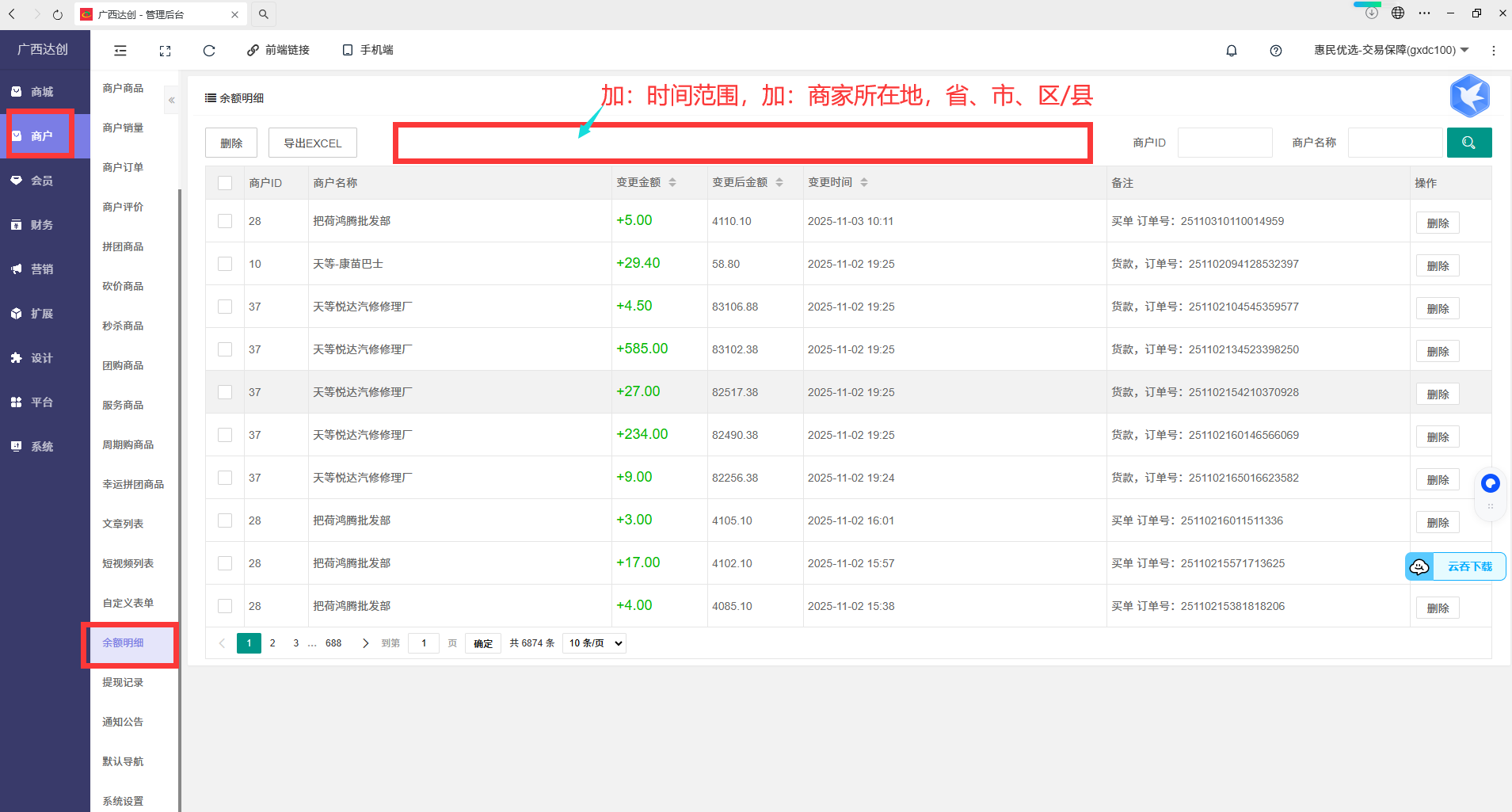1512x812 pixels.
Task: Check the select-all checkbox in table header
Action: click(x=225, y=183)
